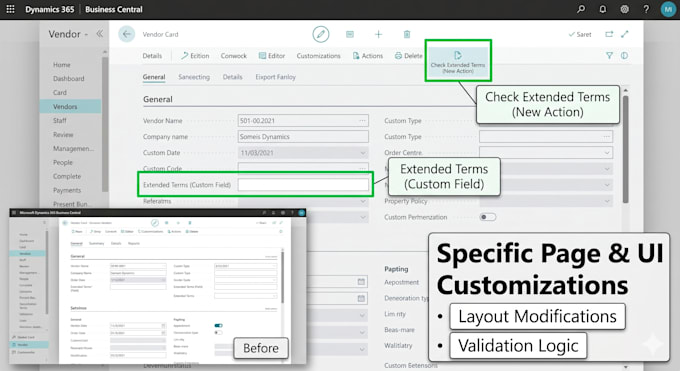Click the Dynamics 365 title
Viewport: 680px width, 371px height.
[x=49, y=9]
